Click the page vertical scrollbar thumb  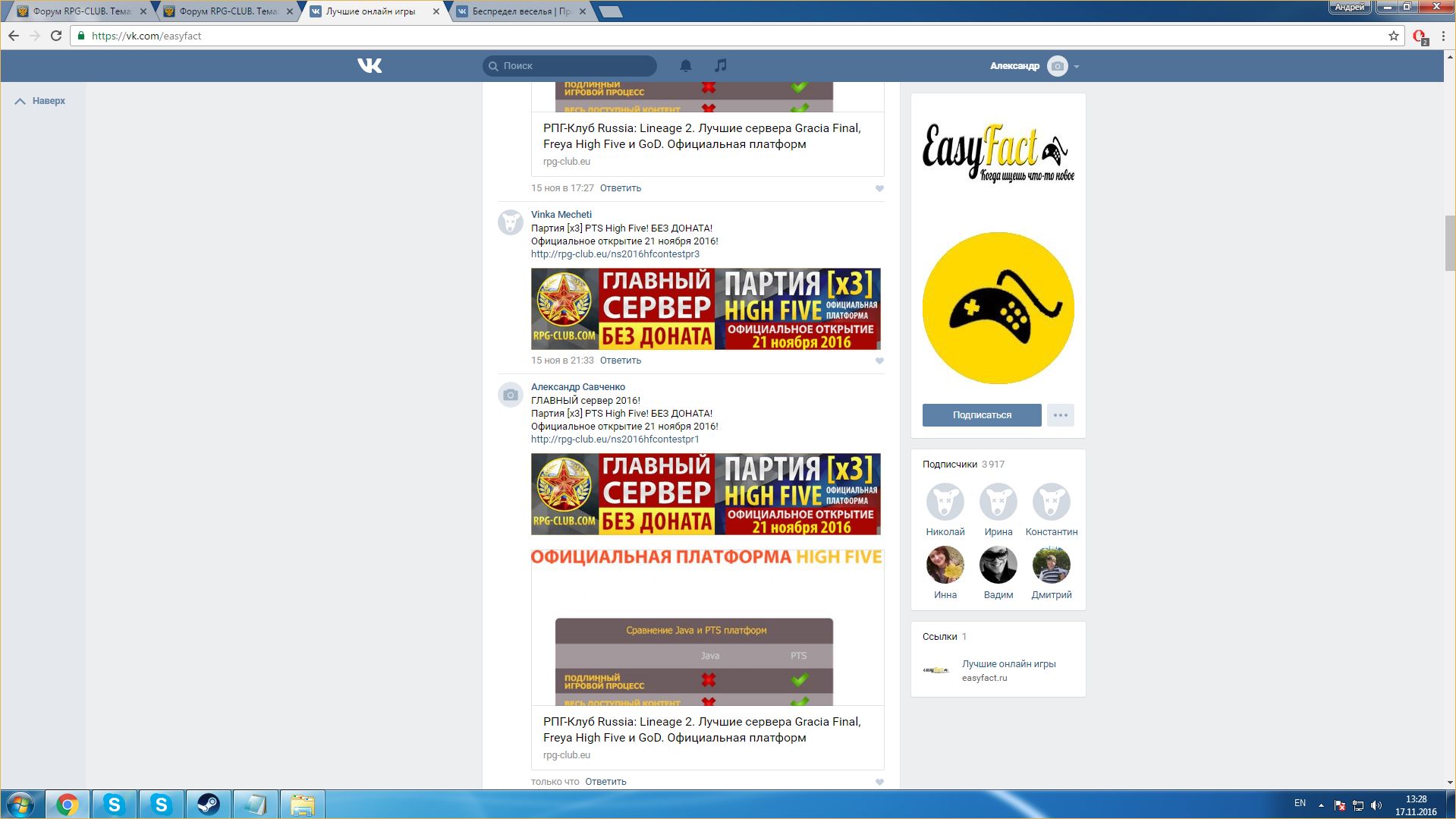point(1450,243)
